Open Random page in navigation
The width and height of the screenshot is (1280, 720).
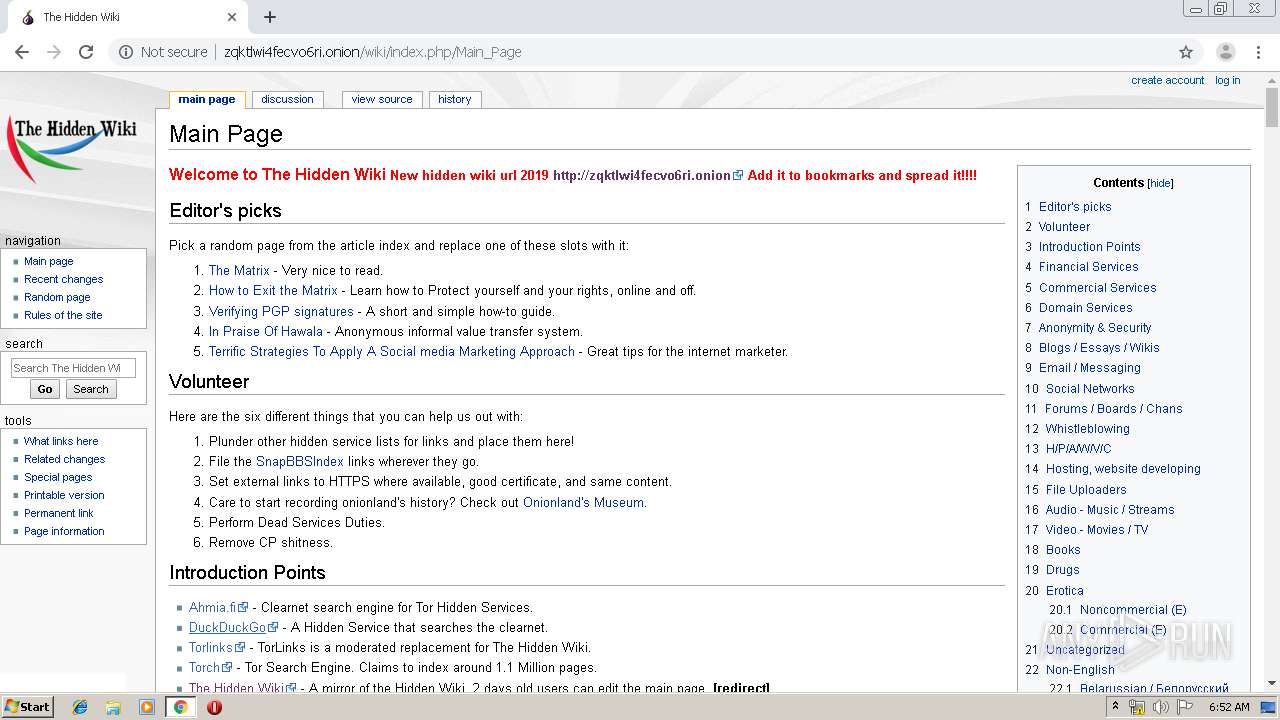tap(57, 297)
